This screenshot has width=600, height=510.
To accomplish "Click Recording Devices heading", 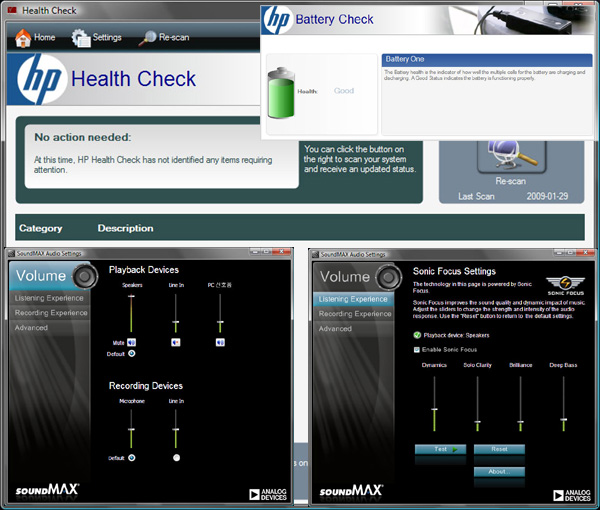I will tap(146, 386).
